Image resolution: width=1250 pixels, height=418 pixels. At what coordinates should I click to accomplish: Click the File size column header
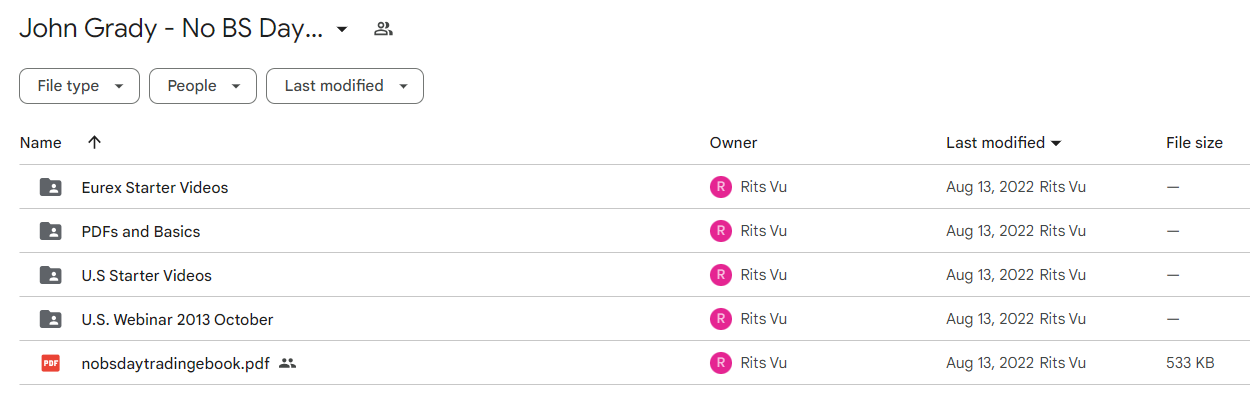tap(1194, 143)
